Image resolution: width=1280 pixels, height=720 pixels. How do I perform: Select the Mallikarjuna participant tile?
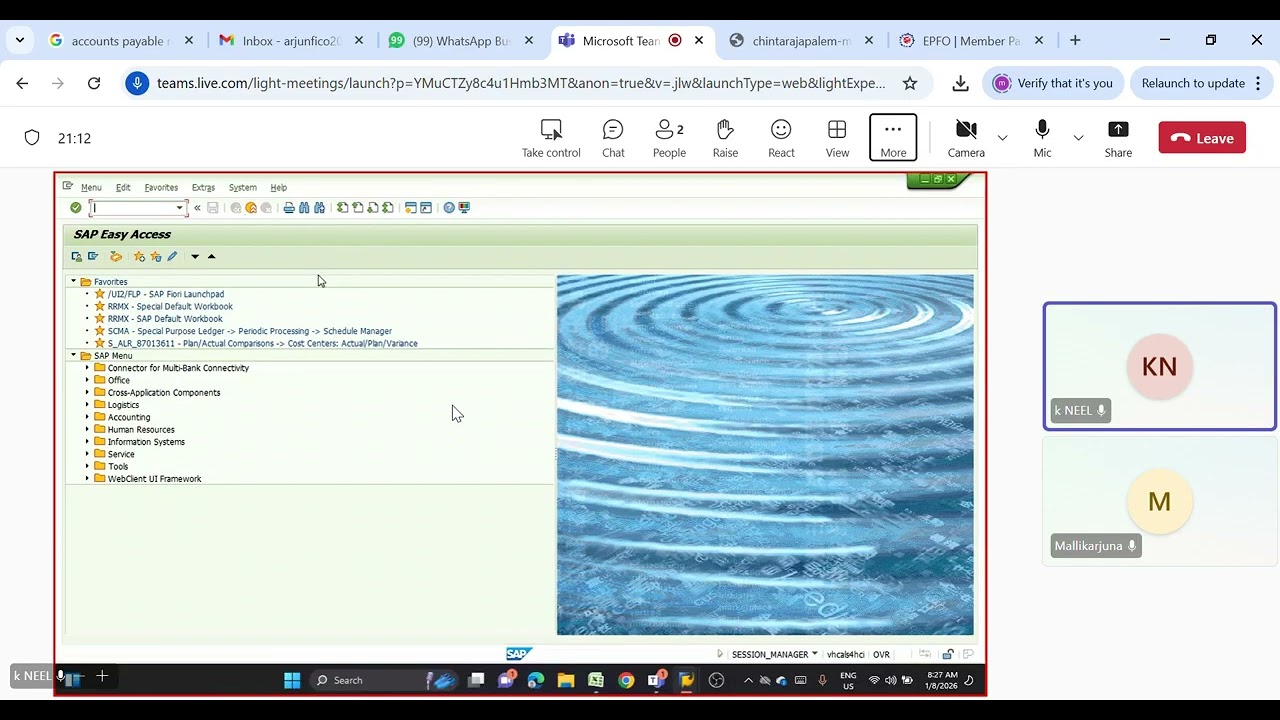click(1159, 501)
